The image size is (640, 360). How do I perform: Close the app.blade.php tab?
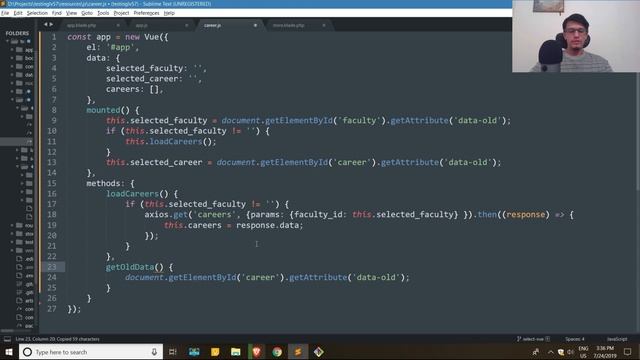118,25
